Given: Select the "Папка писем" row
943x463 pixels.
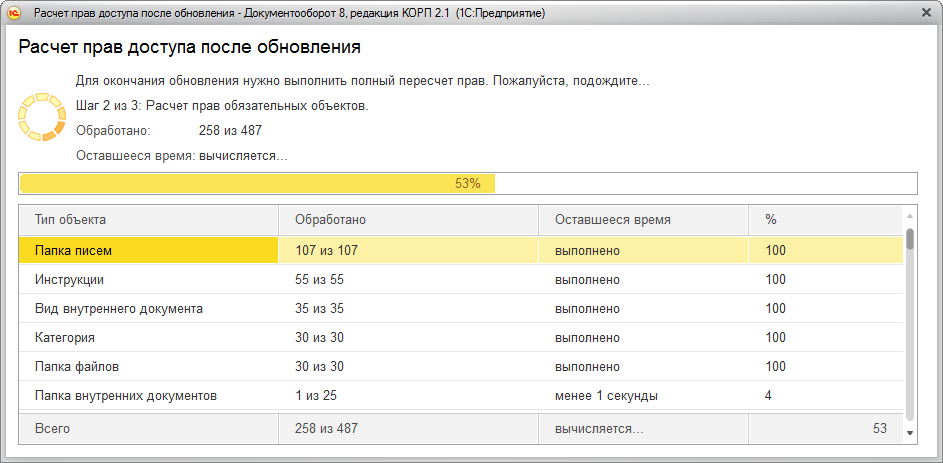Looking at the screenshot, I should click(x=148, y=251).
